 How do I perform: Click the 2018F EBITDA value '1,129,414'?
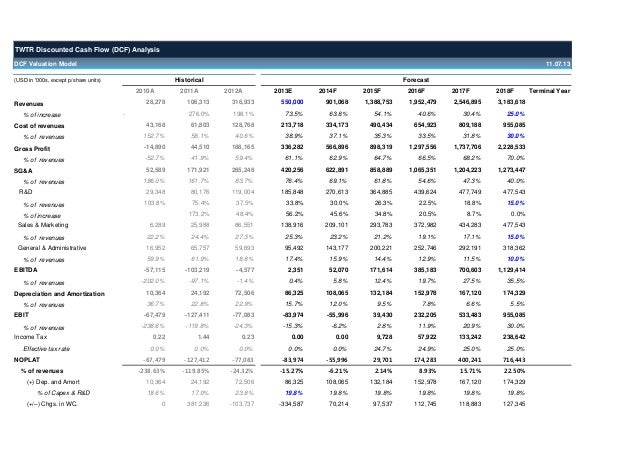tap(511, 270)
